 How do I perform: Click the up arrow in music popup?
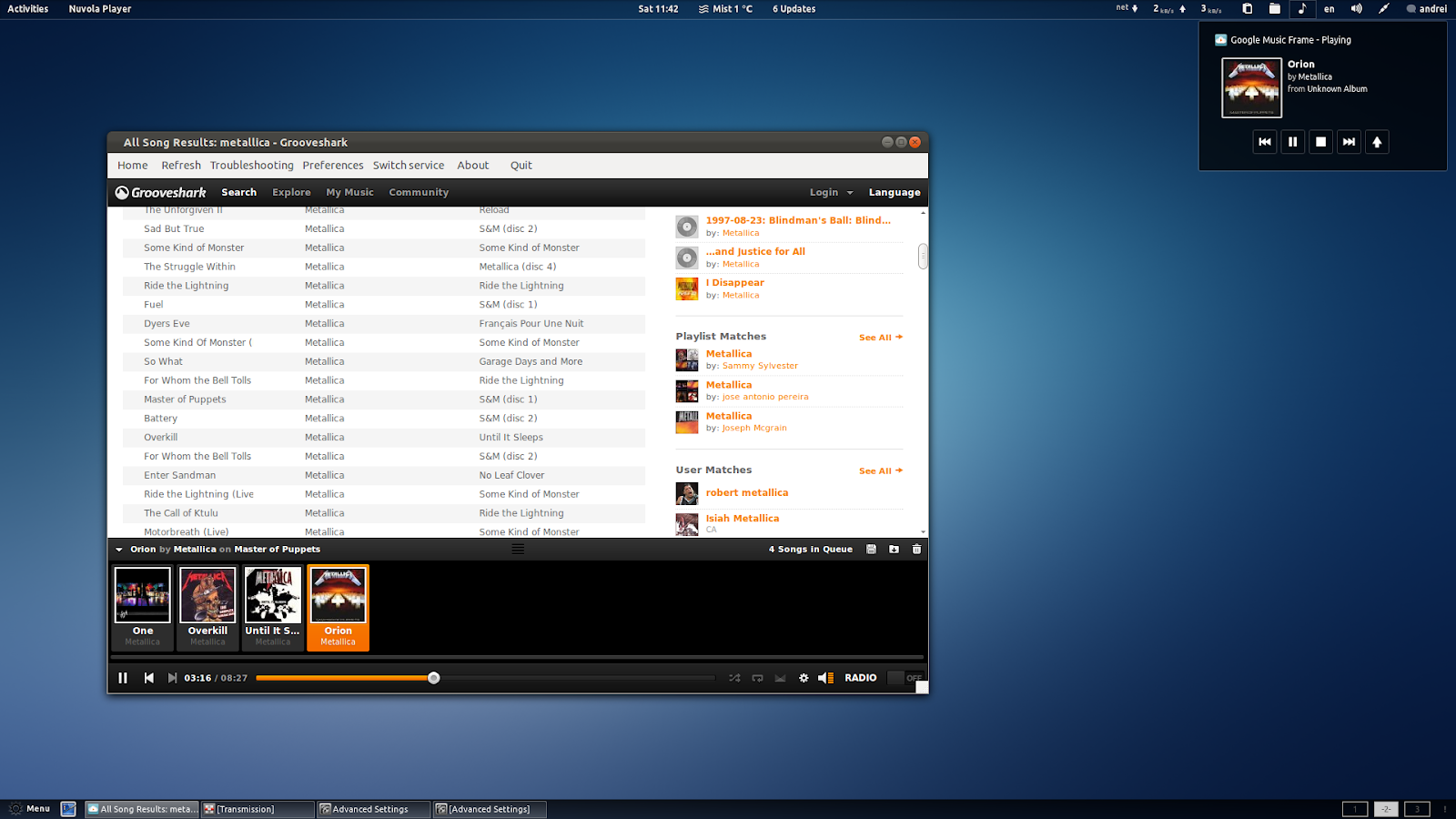click(x=1378, y=142)
